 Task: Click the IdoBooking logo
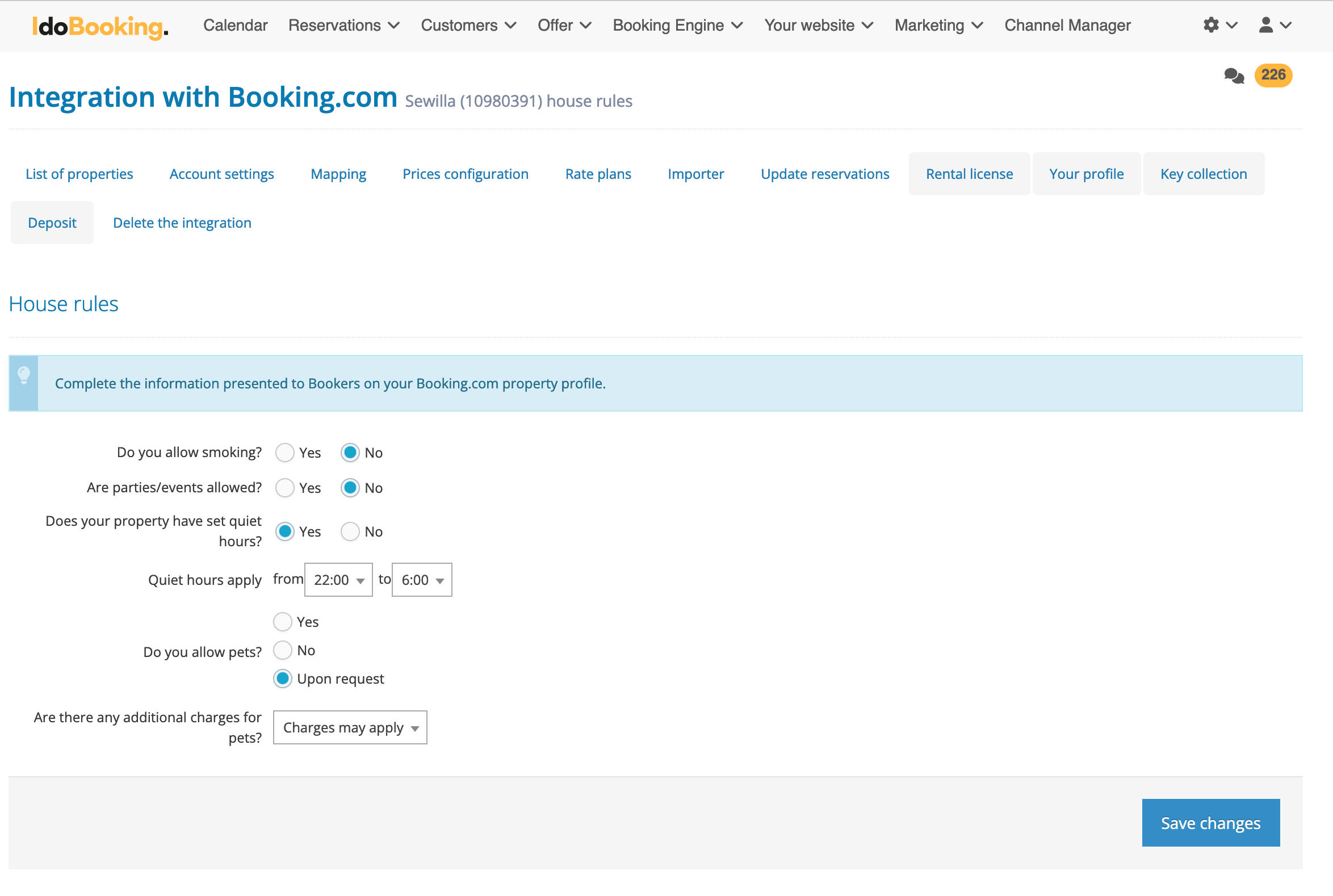pos(100,26)
